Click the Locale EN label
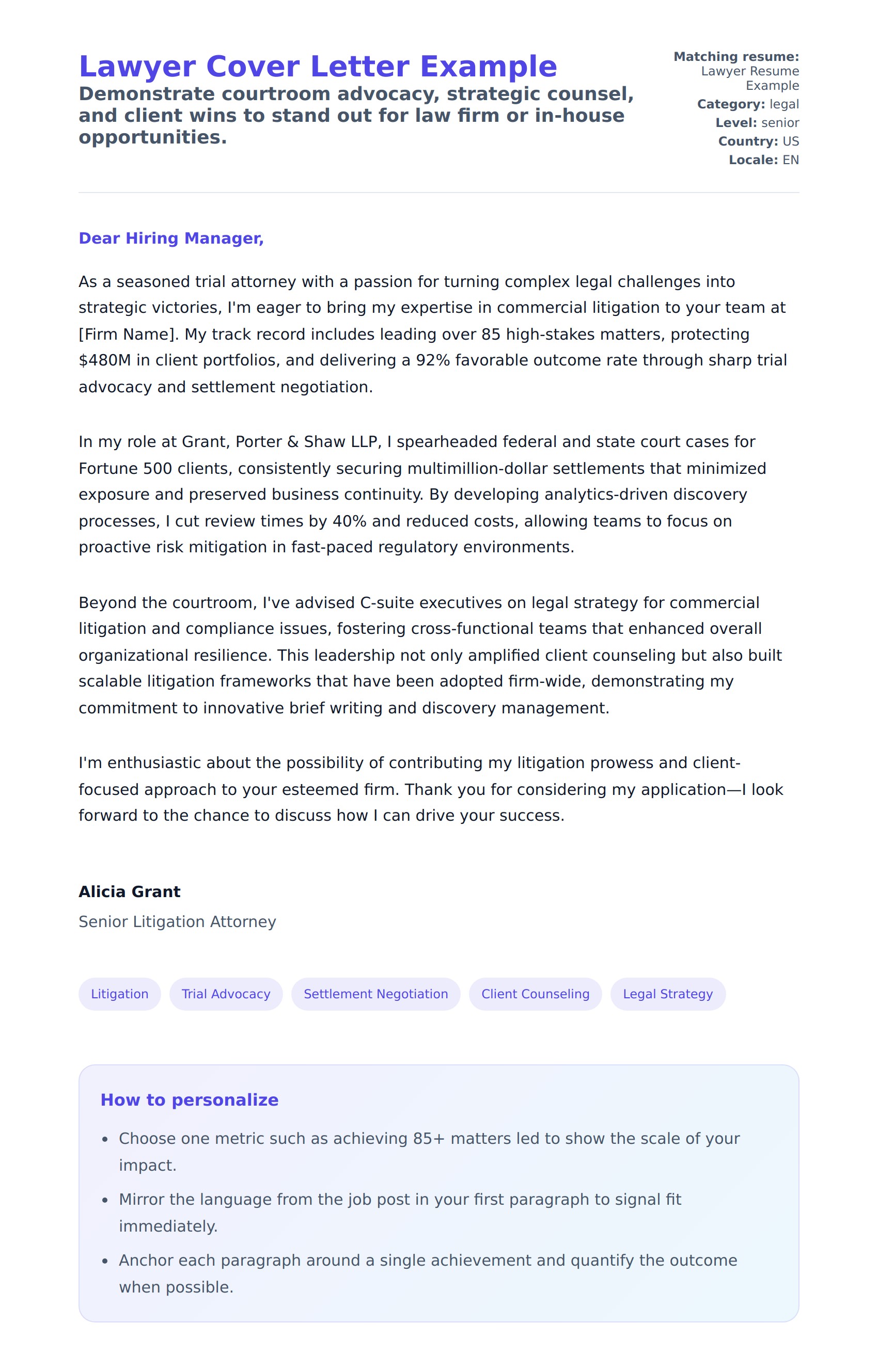This screenshot has width=878, height=1372. pyautogui.click(x=763, y=160)
